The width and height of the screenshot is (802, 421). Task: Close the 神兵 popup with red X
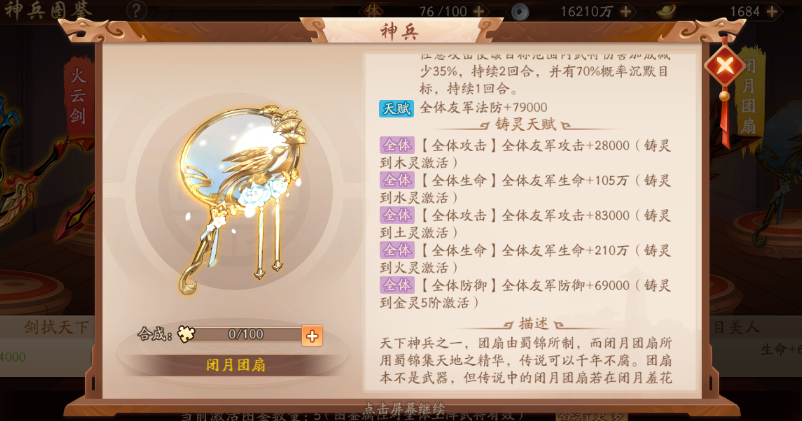pos(724,65)
